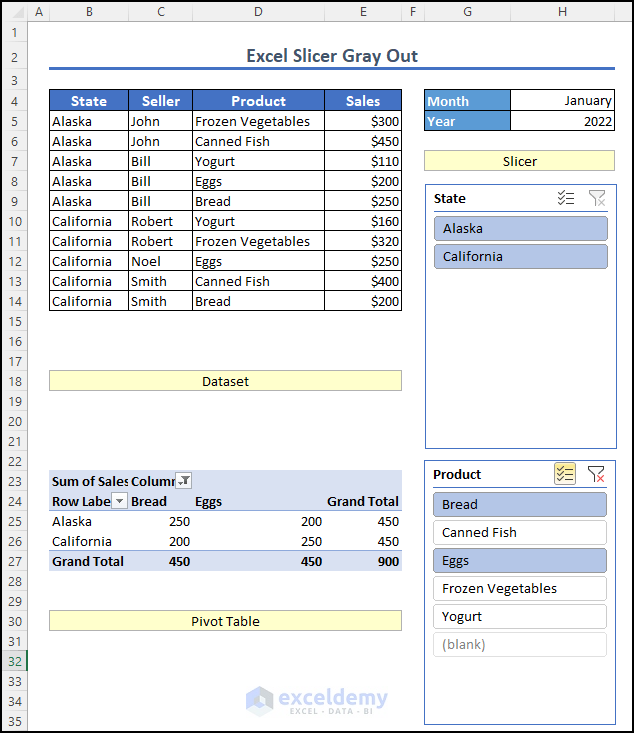This screenshot has height=733, width=634.
Task: Click the State table header cell
Action: [89, 101]
